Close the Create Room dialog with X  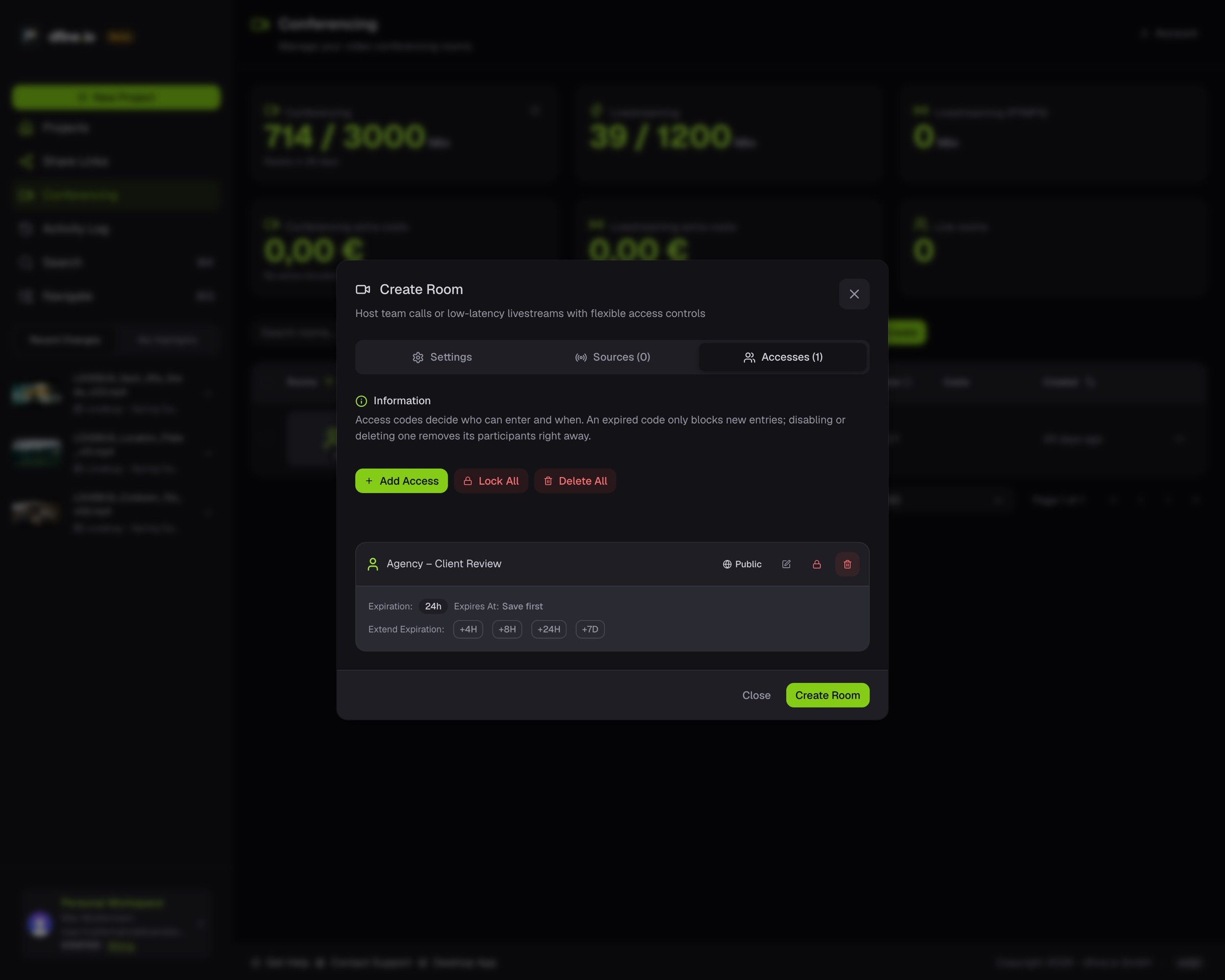coord(854,293)
